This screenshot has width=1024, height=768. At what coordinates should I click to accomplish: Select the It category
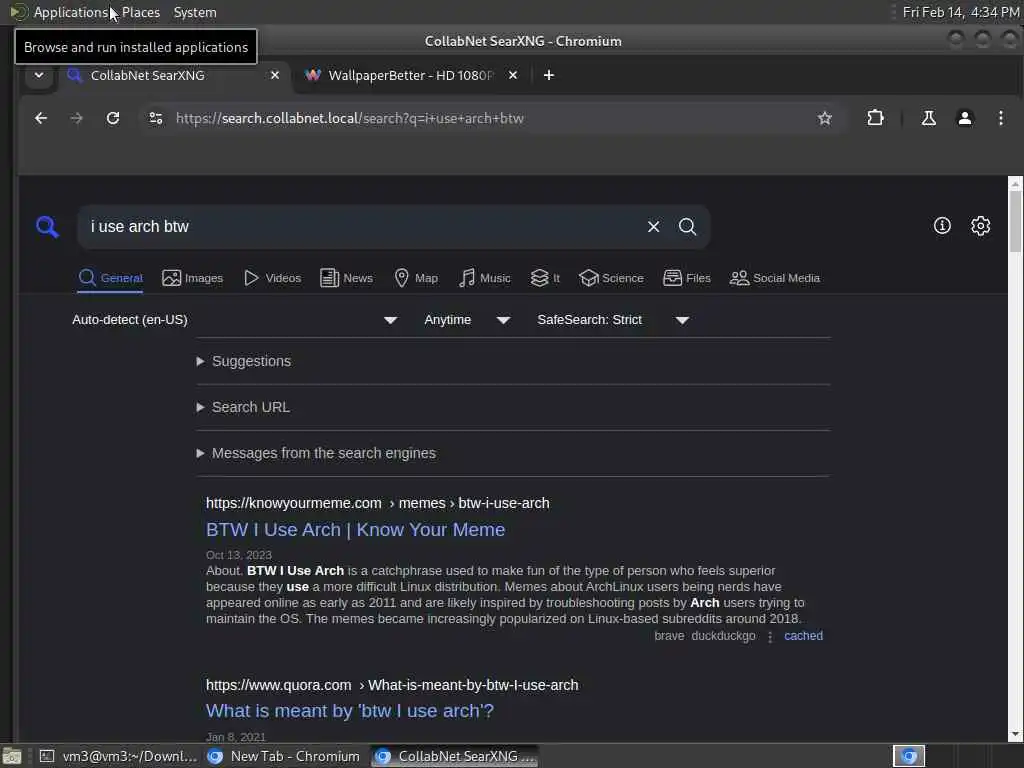click(545, 278)
